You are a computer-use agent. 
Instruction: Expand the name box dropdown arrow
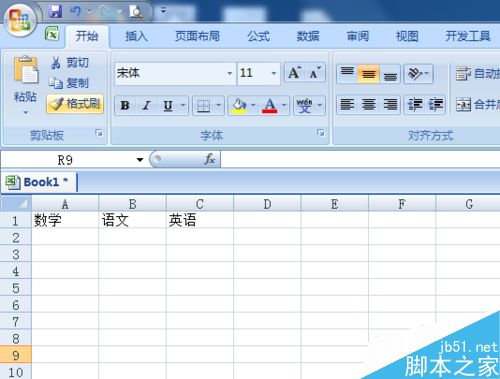point(140,160)
